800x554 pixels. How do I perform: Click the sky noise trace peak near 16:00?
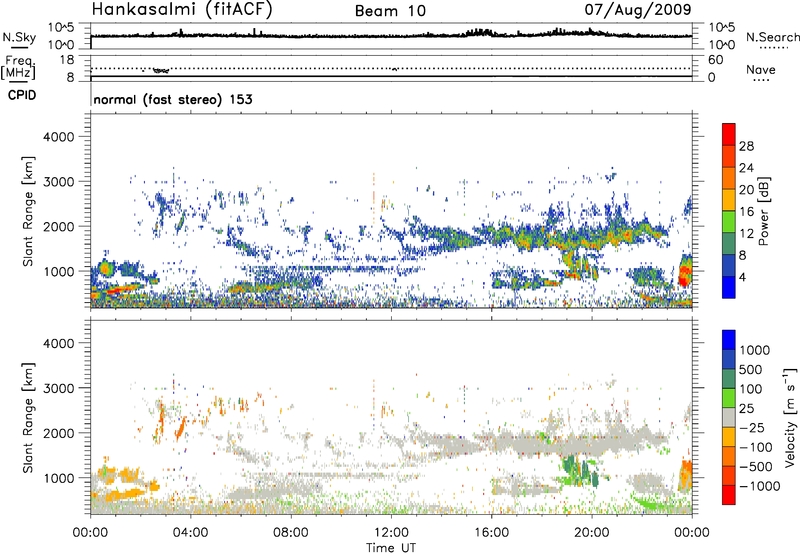480,32
